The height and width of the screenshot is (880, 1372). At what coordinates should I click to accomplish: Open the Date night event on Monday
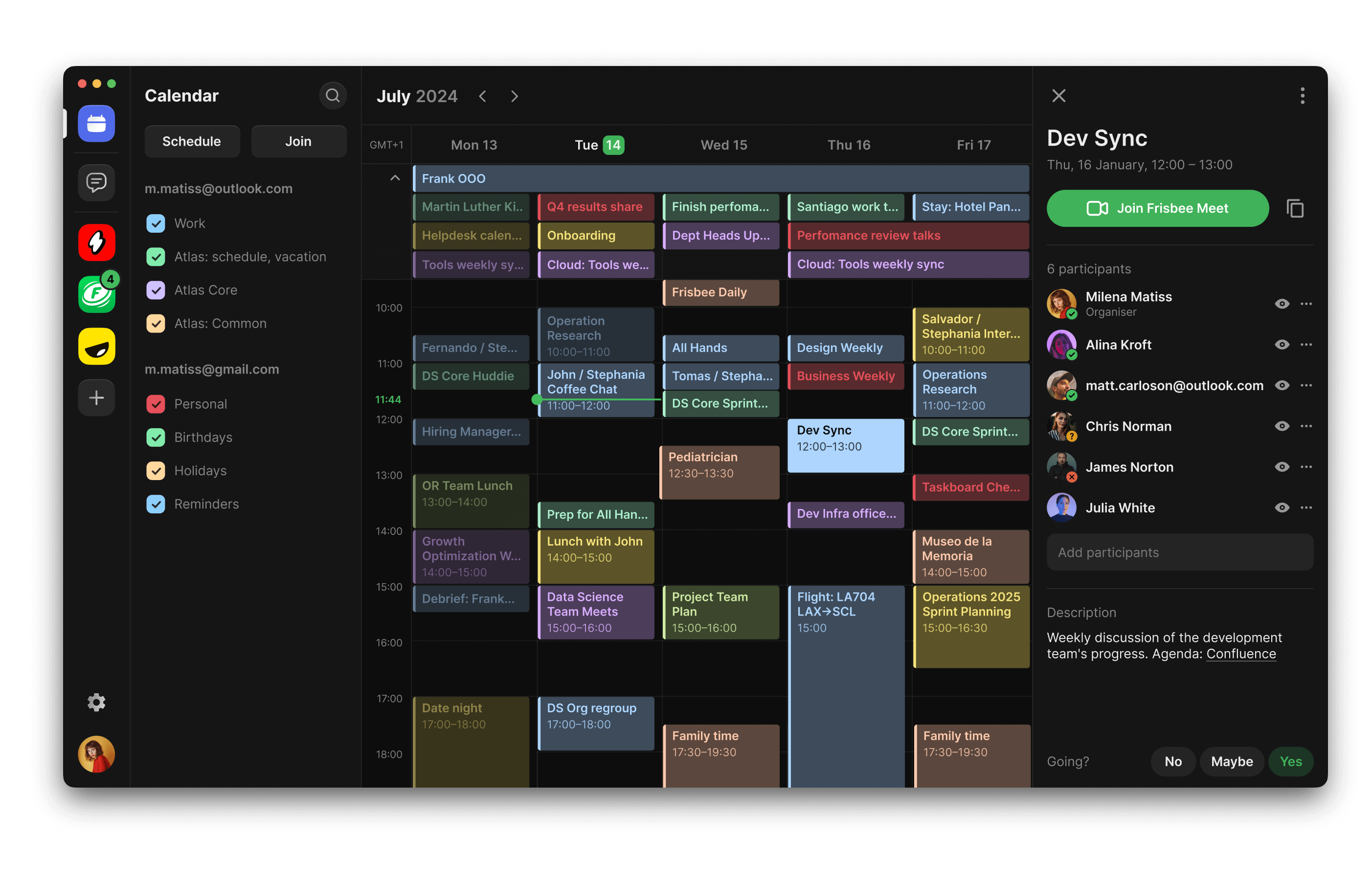click(471, 741)
